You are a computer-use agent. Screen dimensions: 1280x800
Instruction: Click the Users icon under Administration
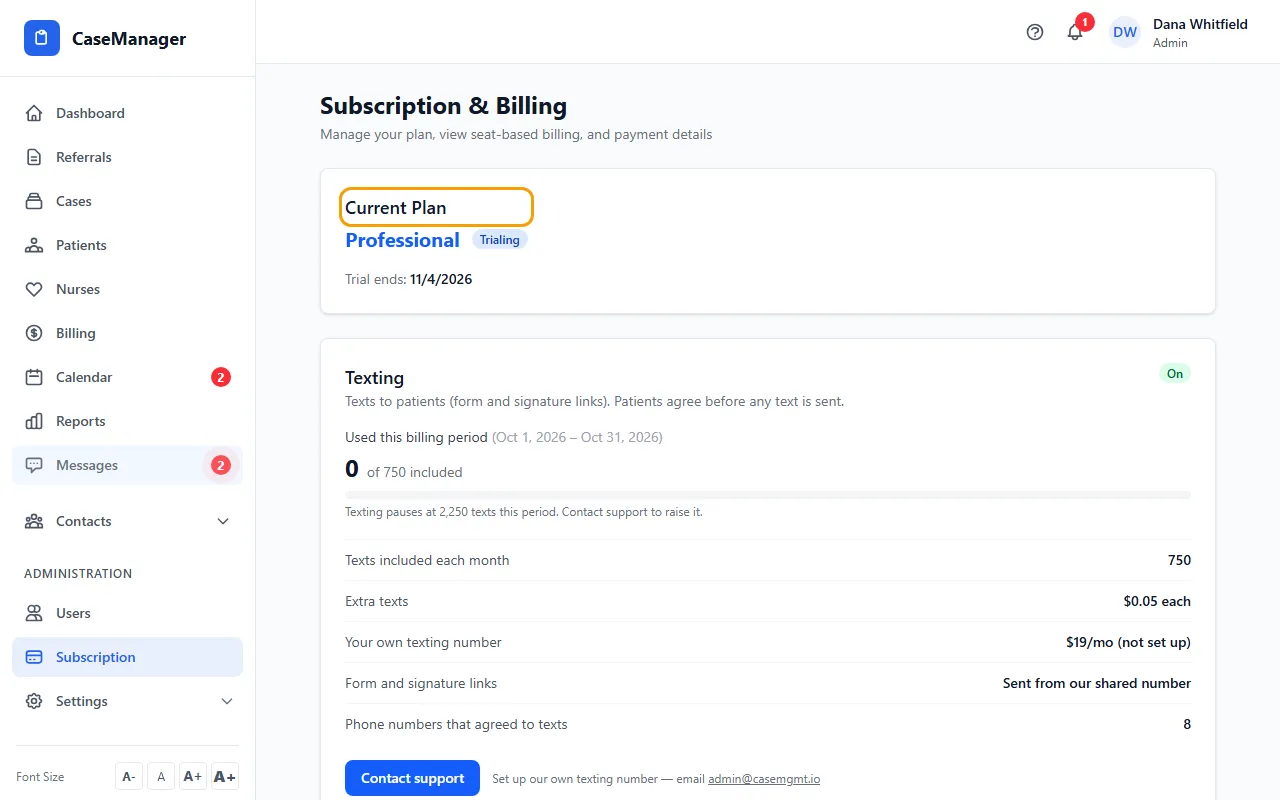(34, 613)
